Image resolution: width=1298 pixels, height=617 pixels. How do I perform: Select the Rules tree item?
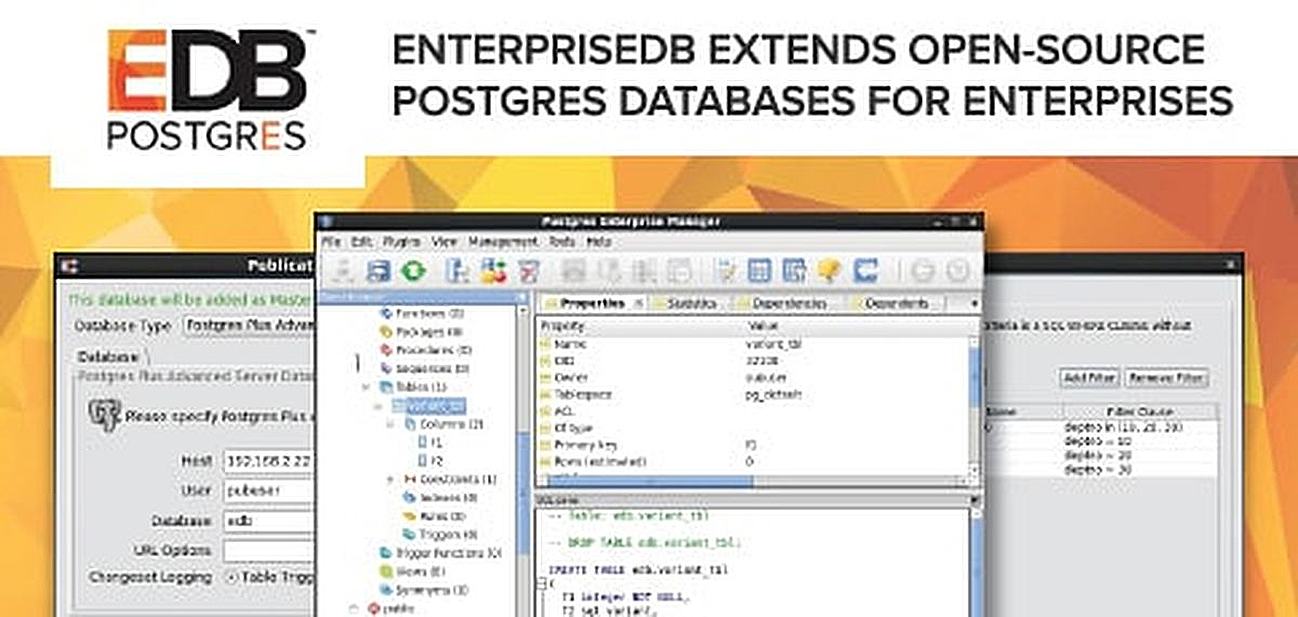tap(433, 516)
